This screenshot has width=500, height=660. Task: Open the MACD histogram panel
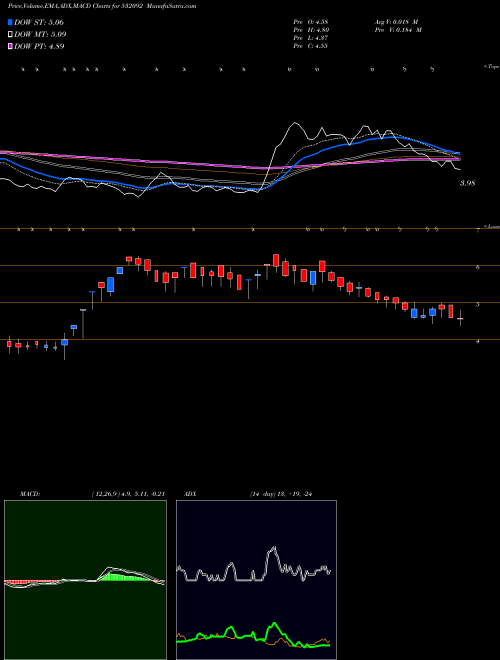(85, 580)
